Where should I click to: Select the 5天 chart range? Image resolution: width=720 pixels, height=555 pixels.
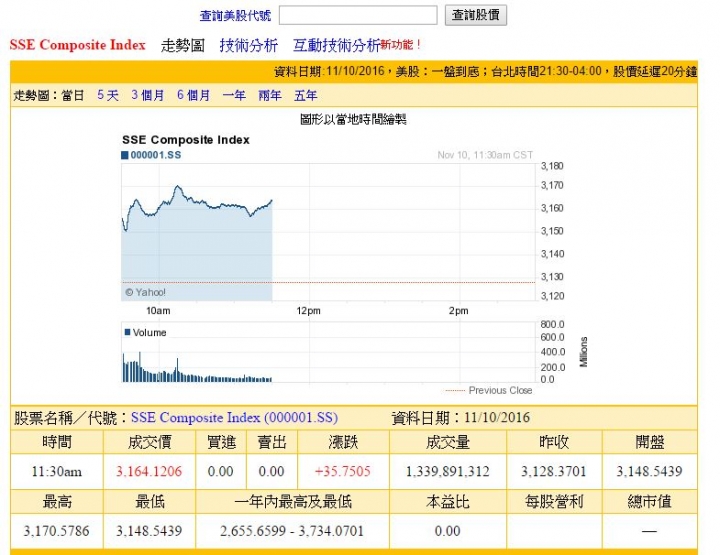(x=108, y=95)
